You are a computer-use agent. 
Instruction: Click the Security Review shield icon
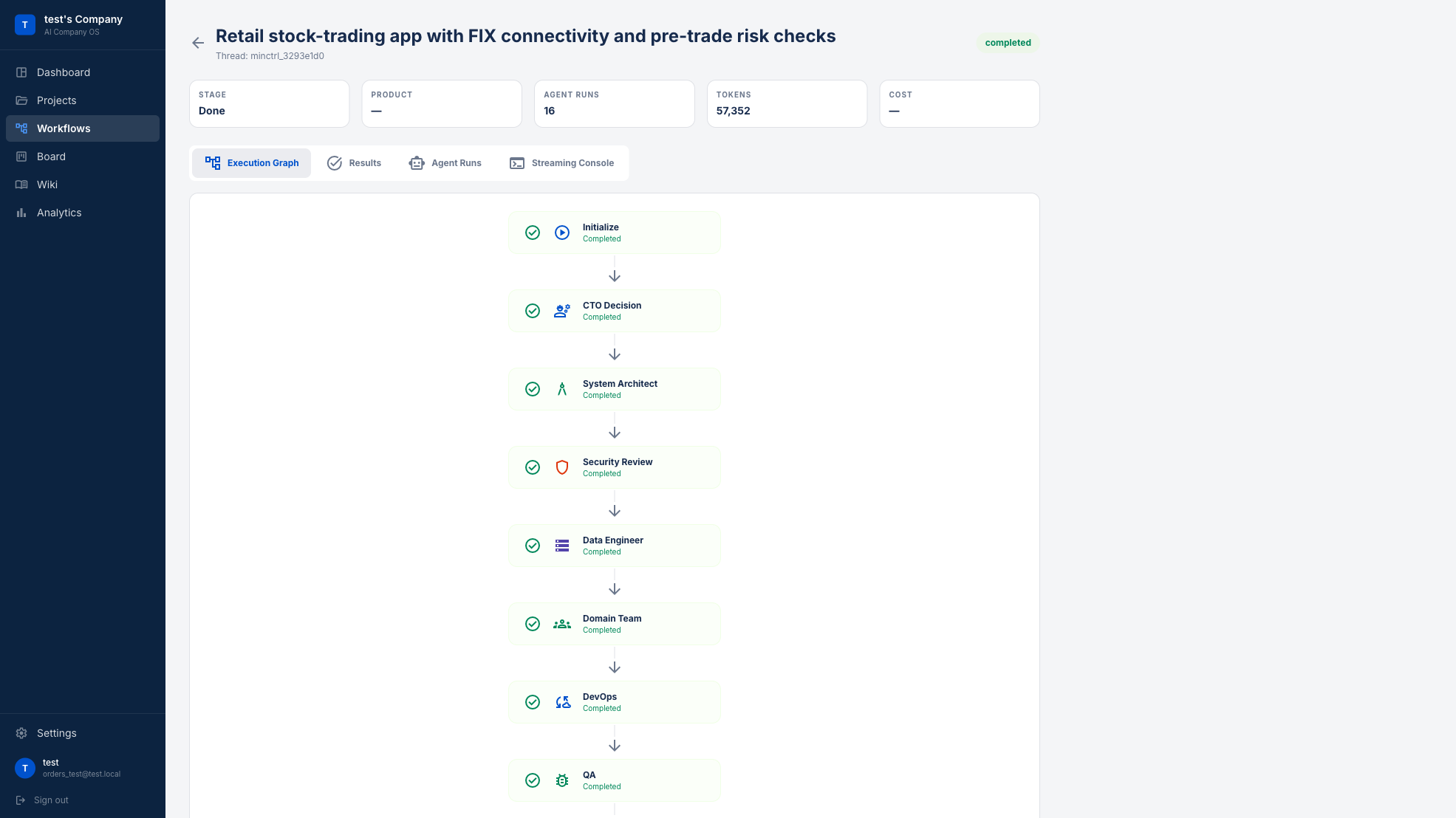point(562,467)
